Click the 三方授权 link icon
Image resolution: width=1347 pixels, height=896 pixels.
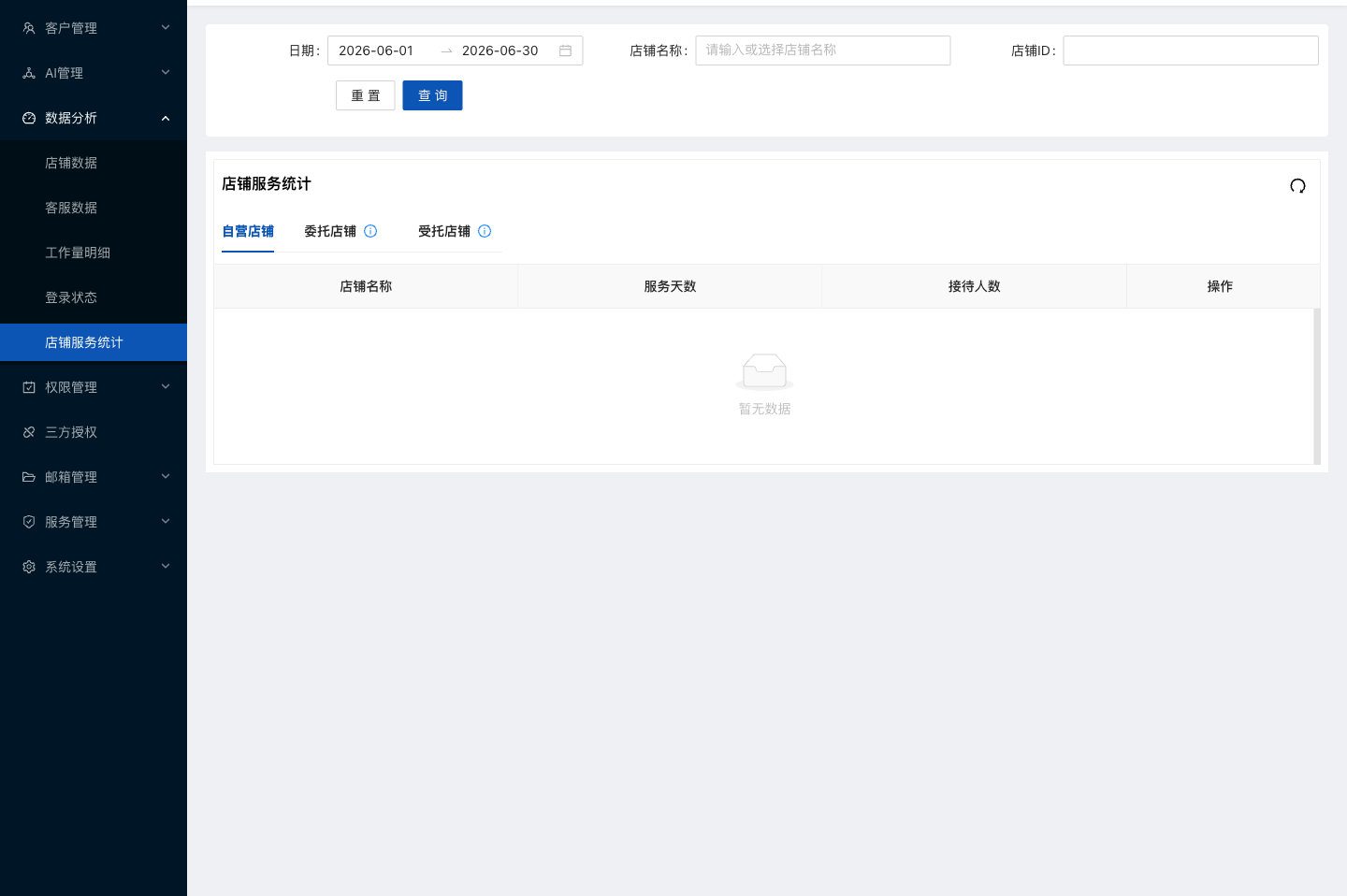click(x=29, y=432)
